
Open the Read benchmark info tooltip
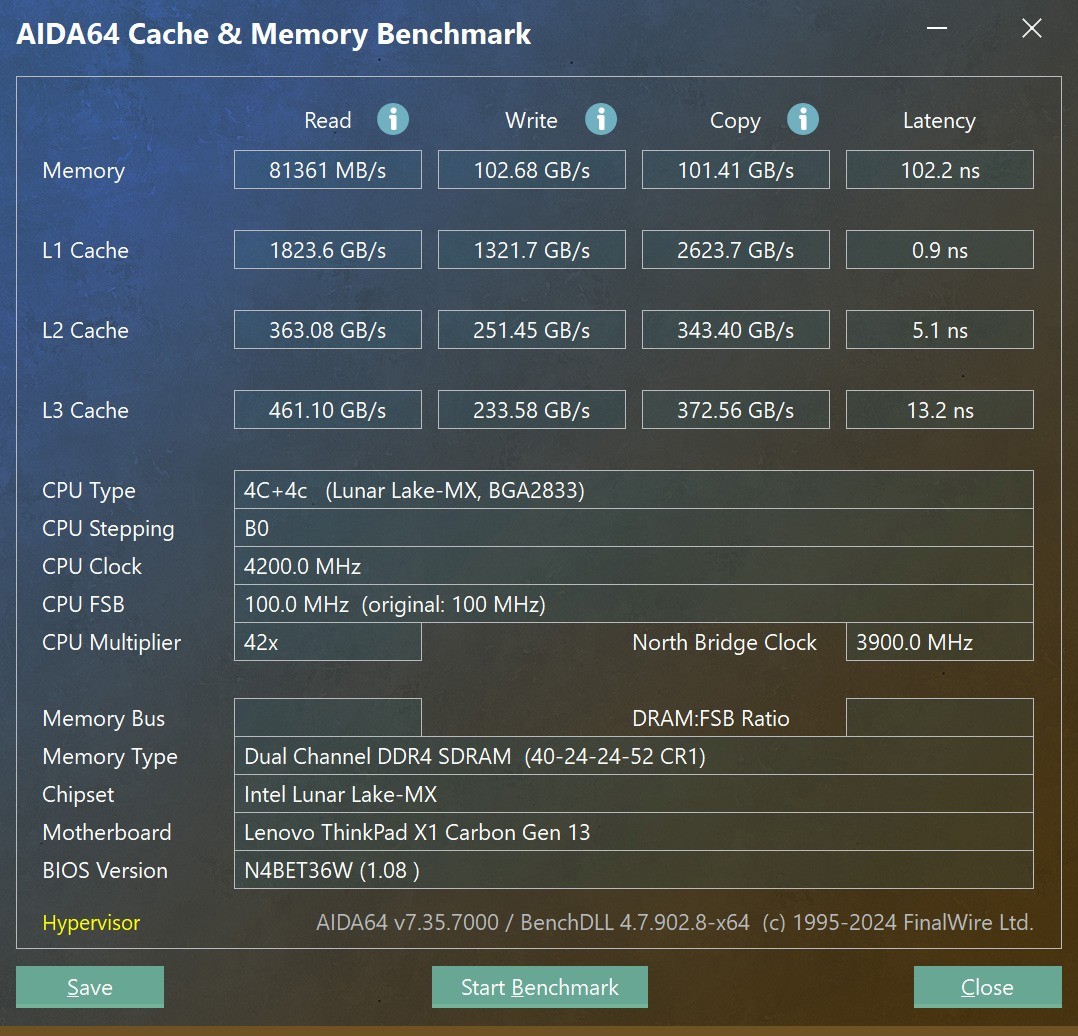[393, 119]
